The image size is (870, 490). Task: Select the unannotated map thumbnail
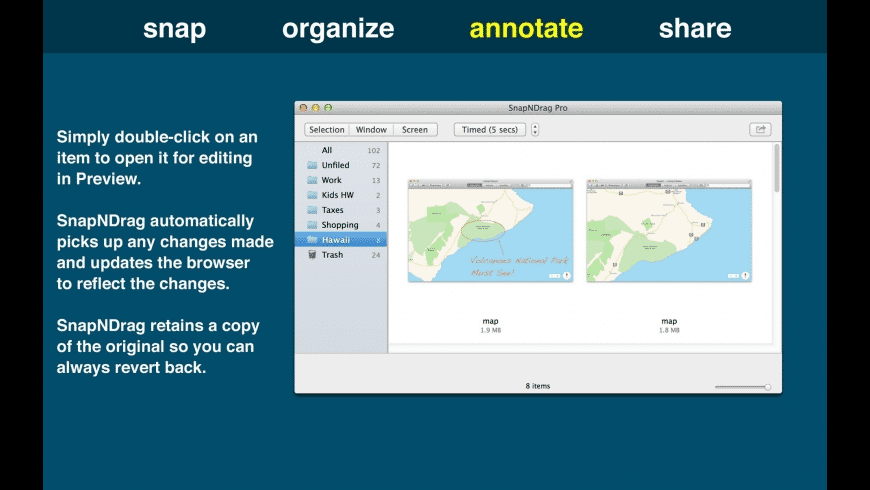click(x=669, y=231)
